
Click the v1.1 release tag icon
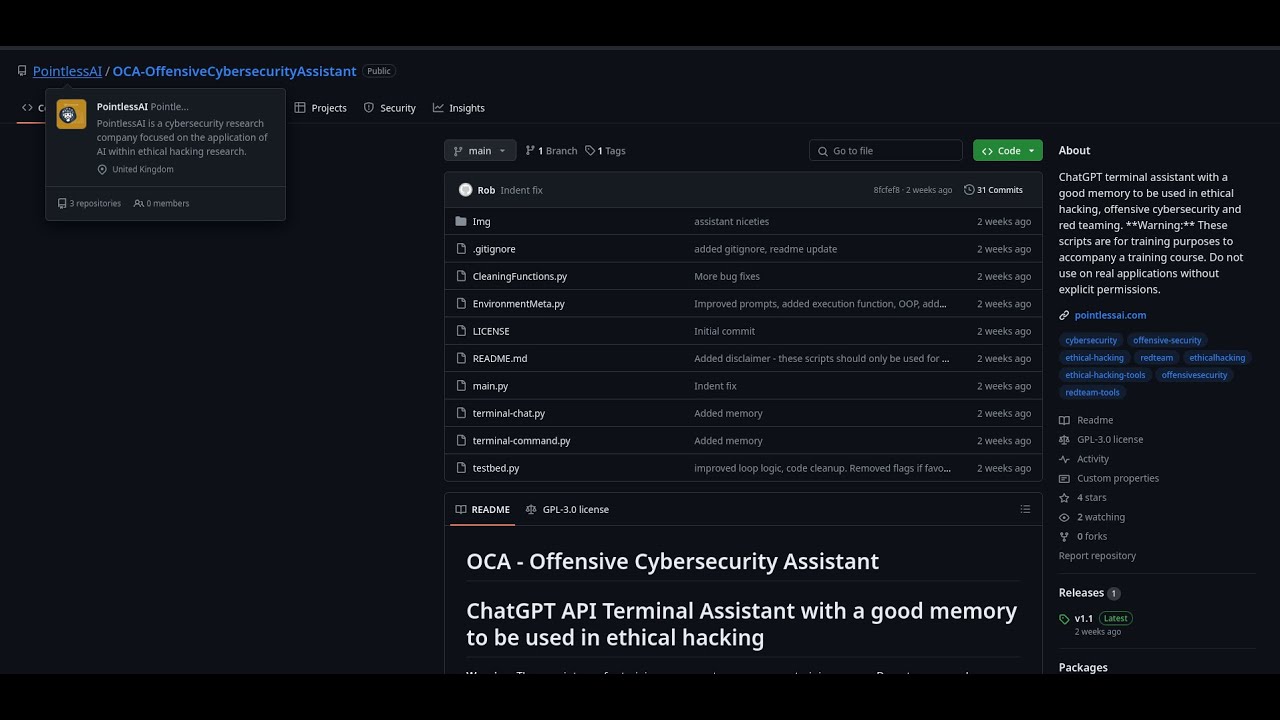pos(1064,619)
